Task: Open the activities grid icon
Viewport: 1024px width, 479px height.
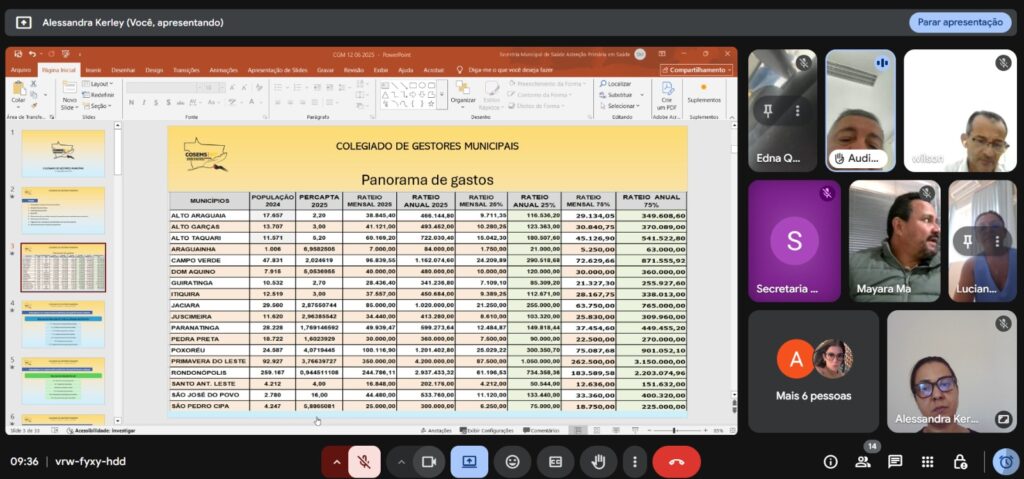Action: 928,461
